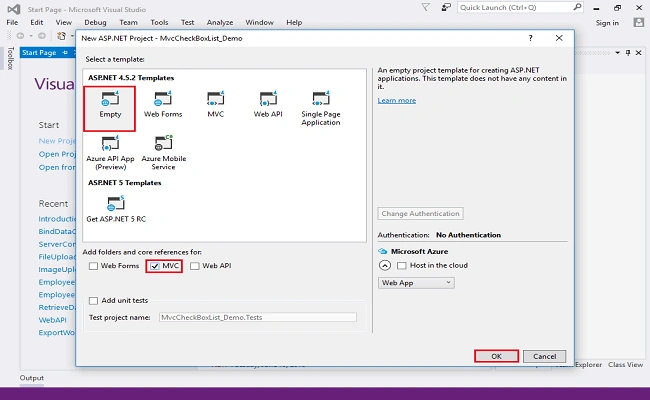Open the Tools menu

pyautogui.click(x=159, y=22)
